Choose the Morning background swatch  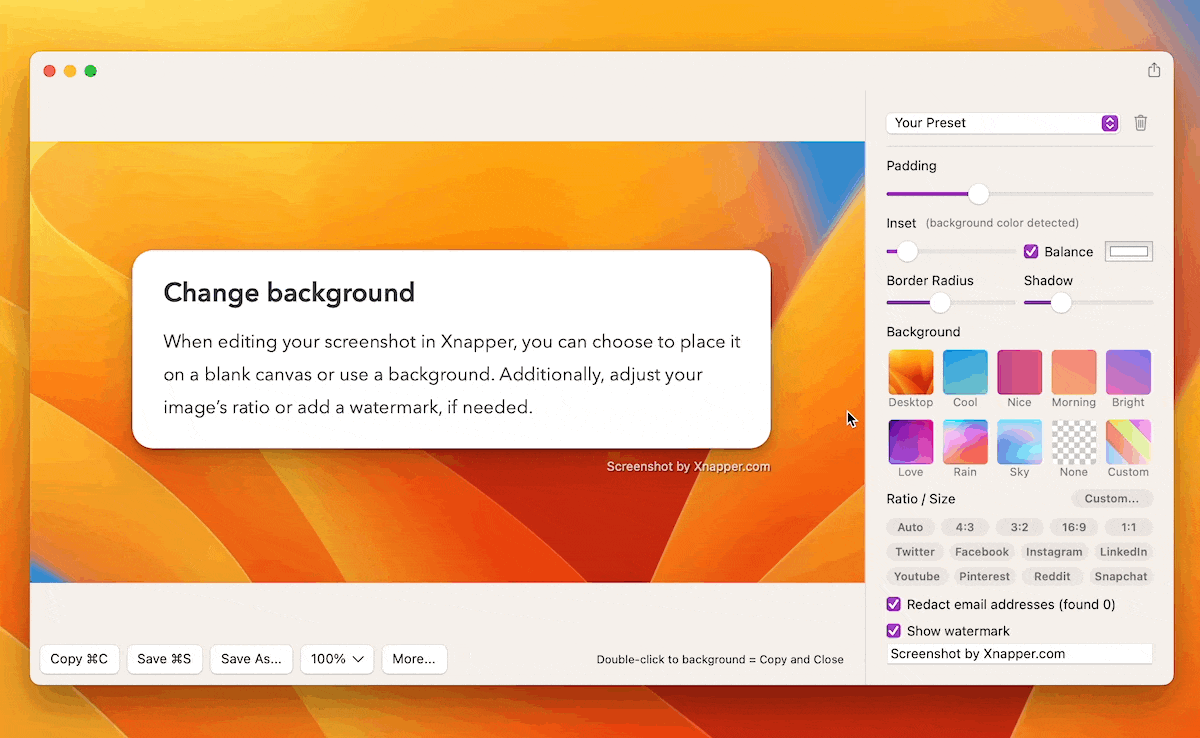click(1074, 372)
